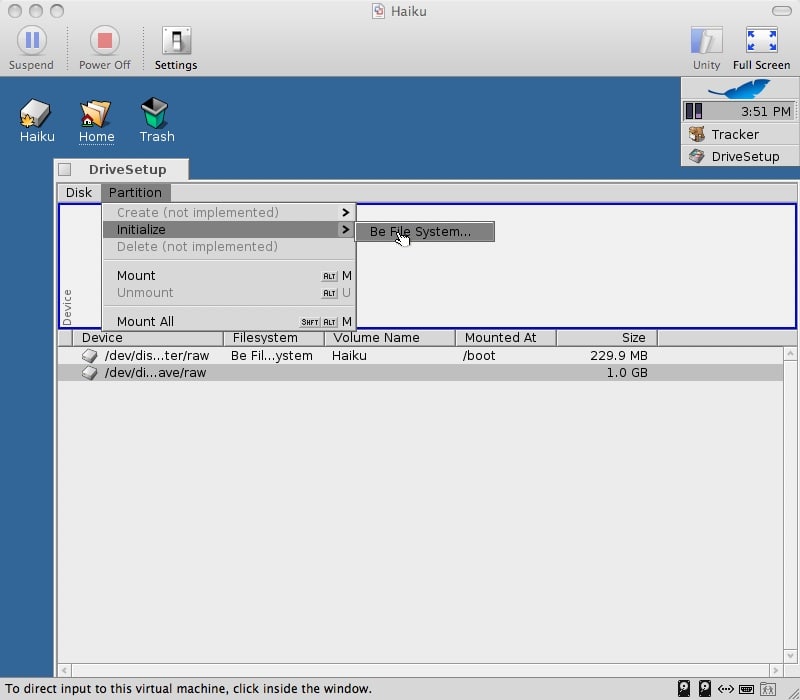
Task: Enter Full Screen mode
Action: point(761,47)
